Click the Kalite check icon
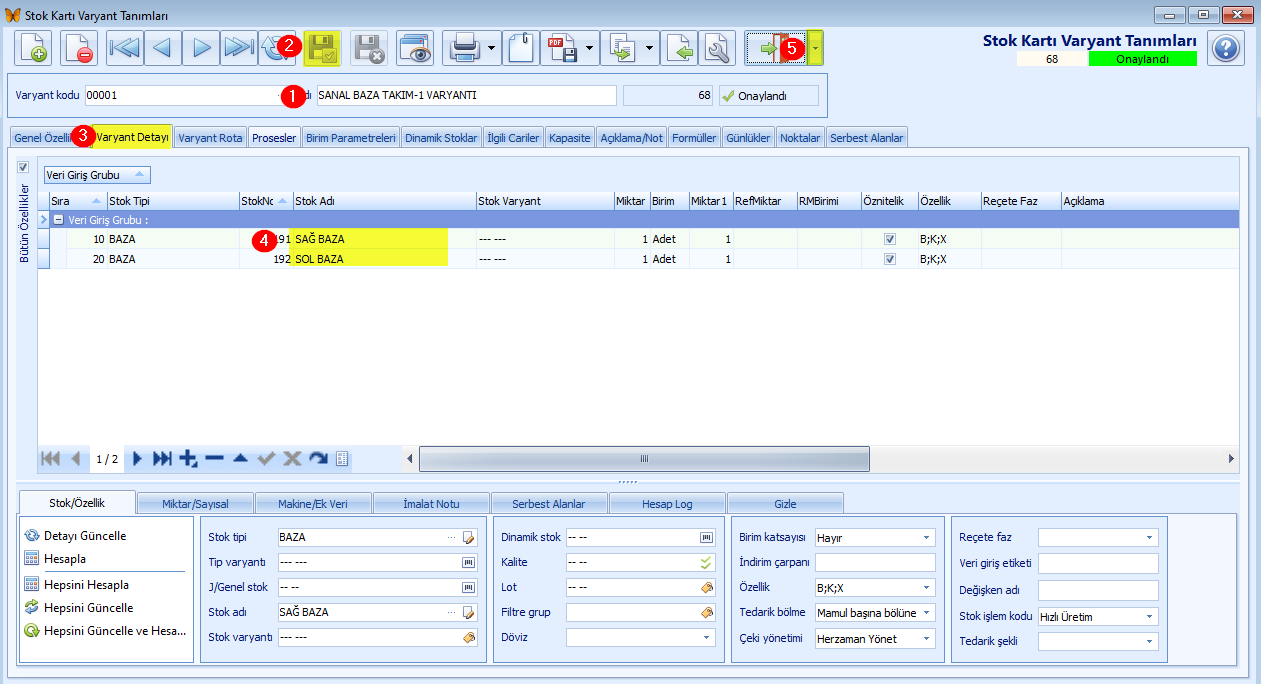 pos(707,562)
